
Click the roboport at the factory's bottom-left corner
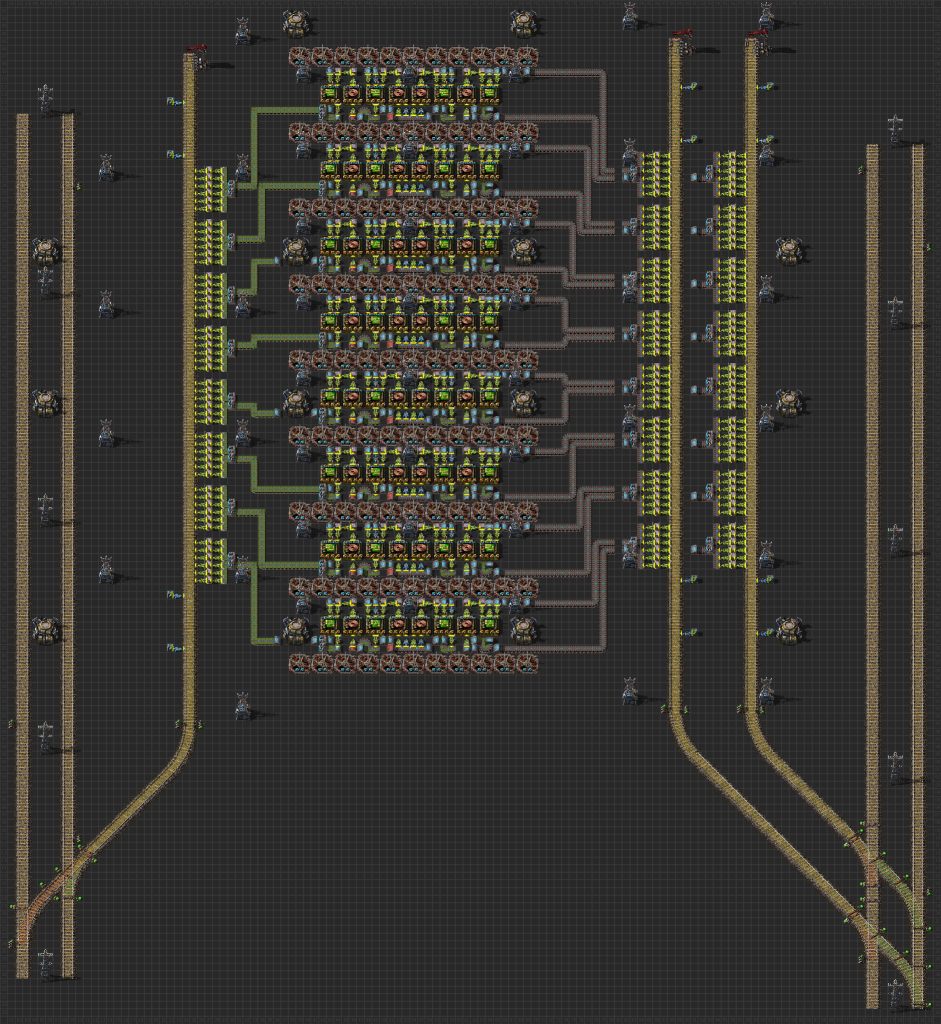295,630
